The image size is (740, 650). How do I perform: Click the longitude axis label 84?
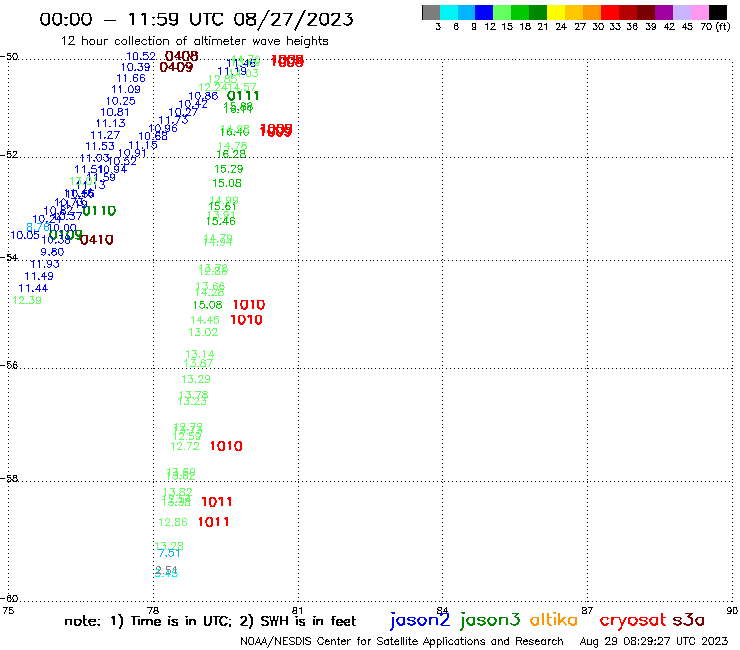[x=442, y=610]
